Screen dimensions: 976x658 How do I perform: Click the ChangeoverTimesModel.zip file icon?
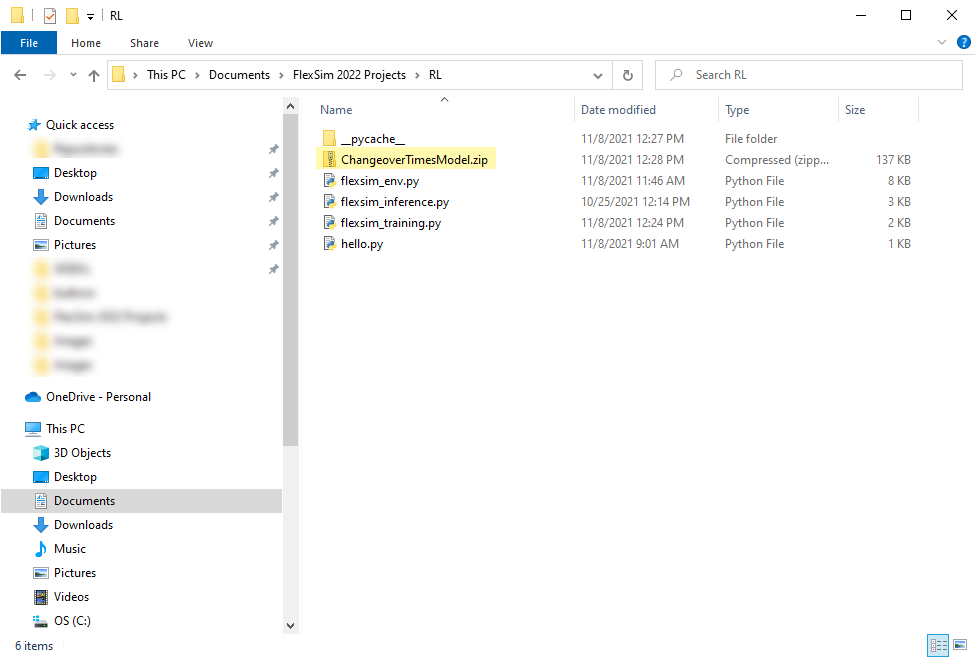click(x=329, y=160)
